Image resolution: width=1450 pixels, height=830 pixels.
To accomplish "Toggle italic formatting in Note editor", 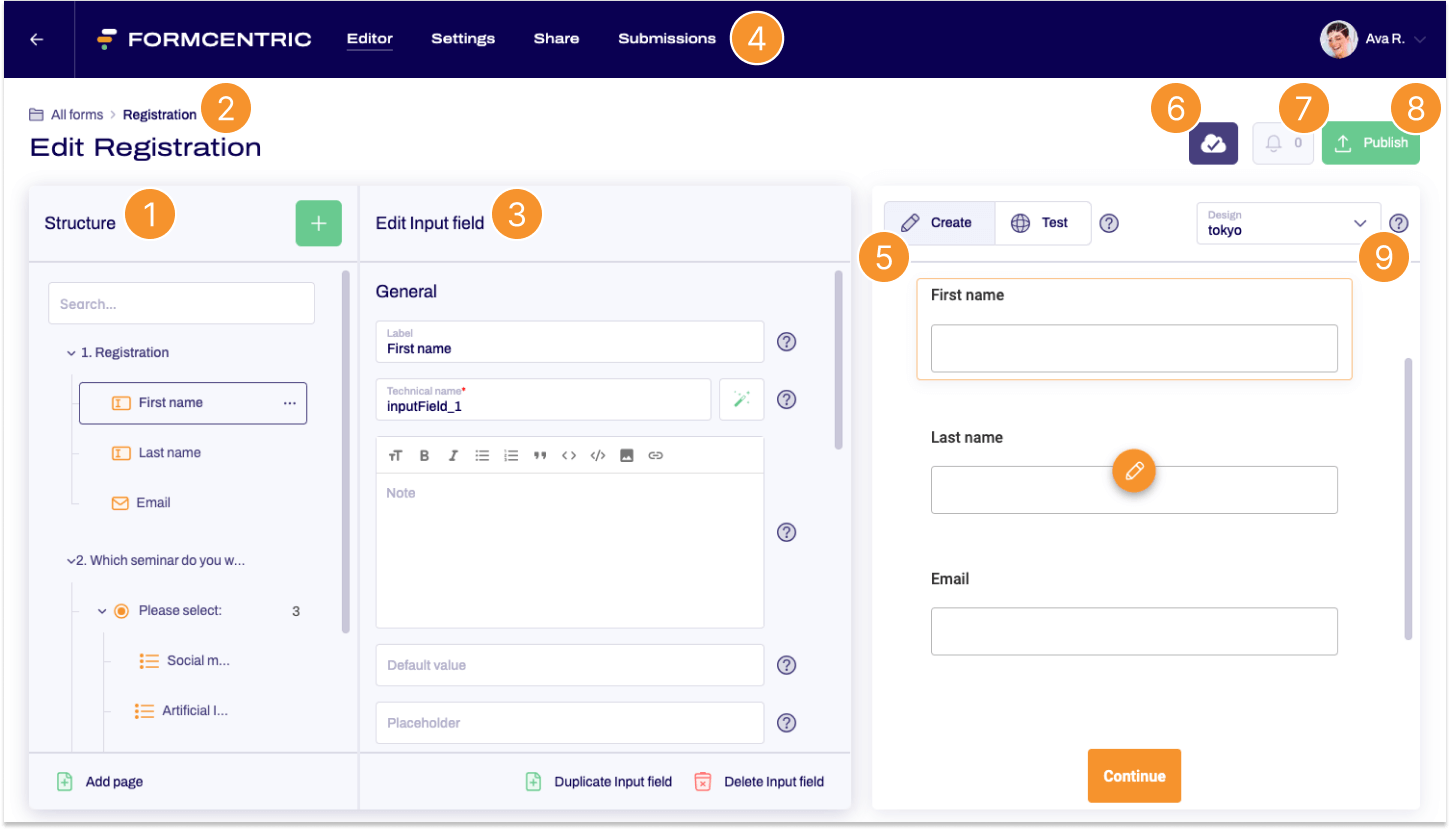I will [453, 456].
